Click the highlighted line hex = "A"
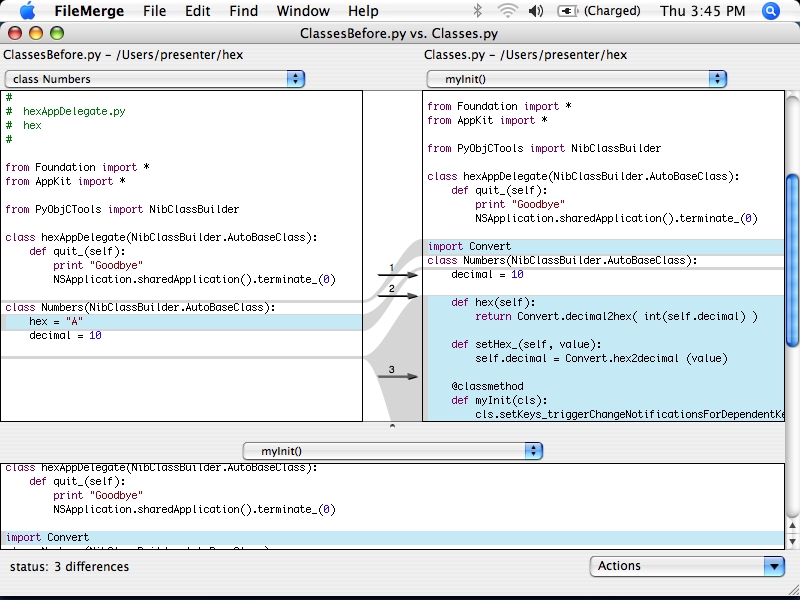Screen dimensions: 800x600 (182, 321)
